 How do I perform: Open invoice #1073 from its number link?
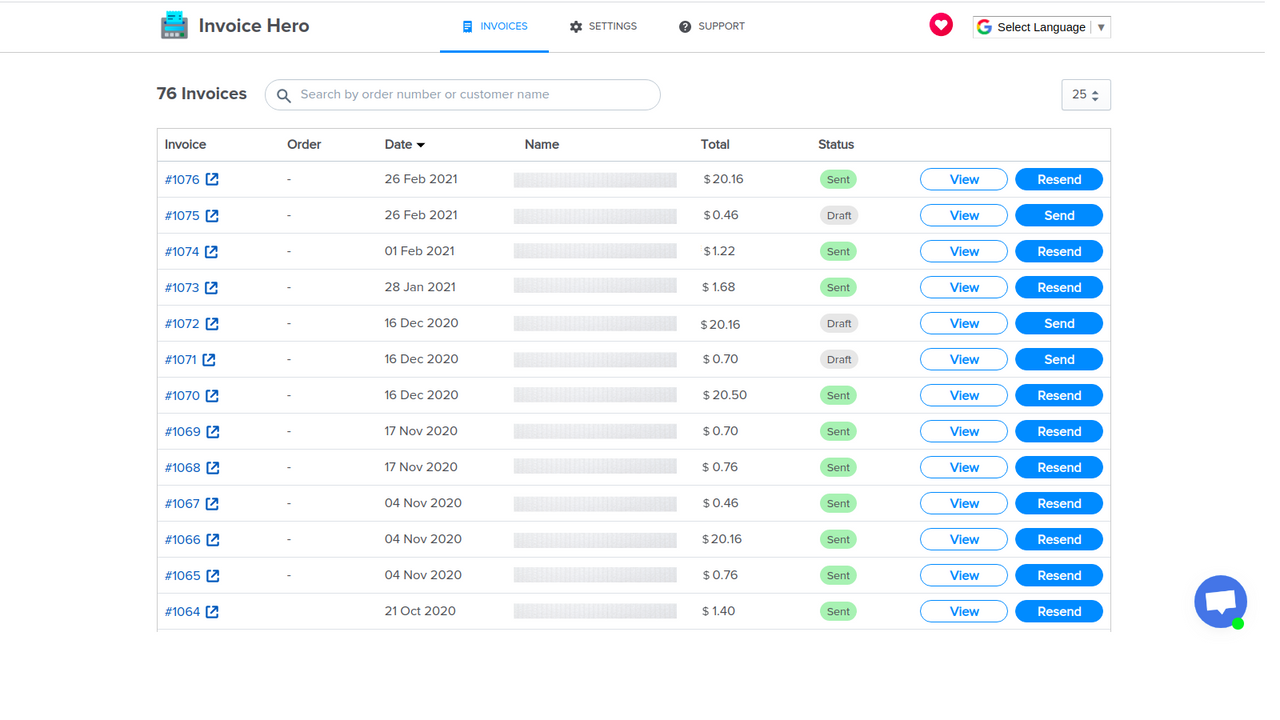click(180, 287)
